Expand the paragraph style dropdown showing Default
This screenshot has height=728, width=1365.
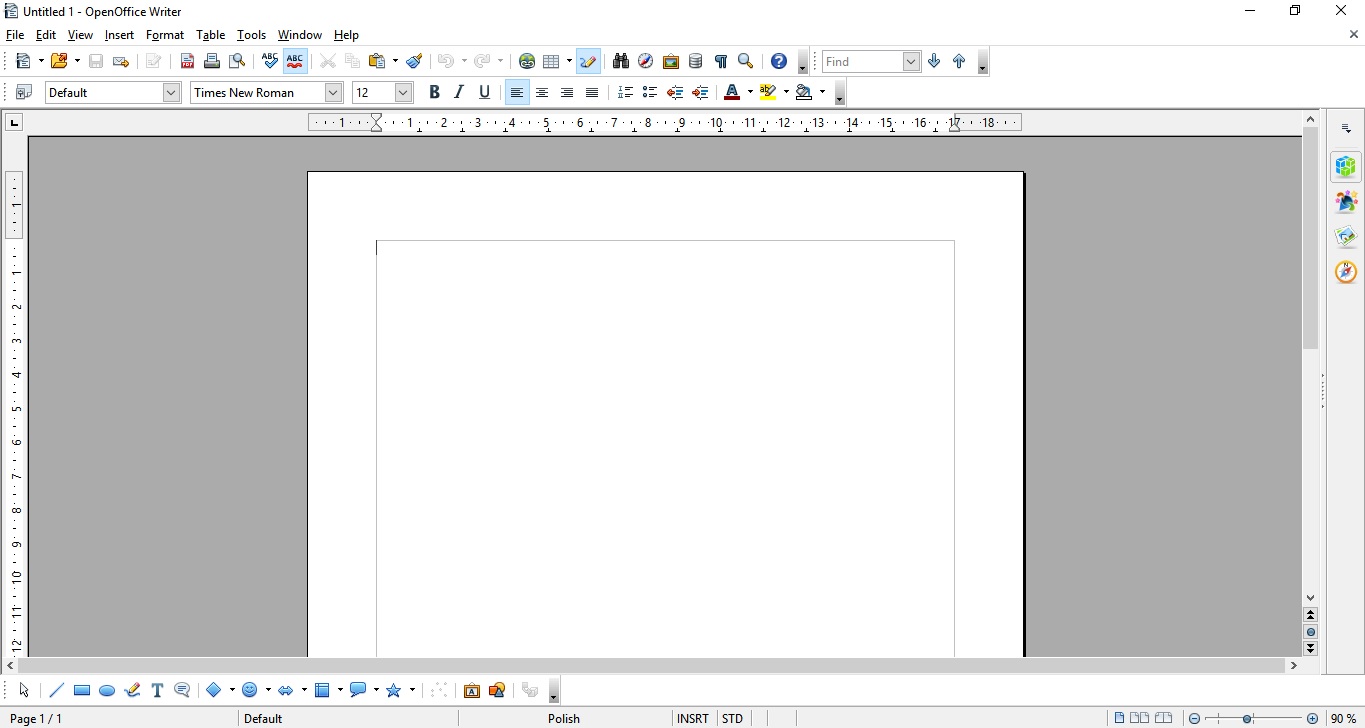coord(171,93)
